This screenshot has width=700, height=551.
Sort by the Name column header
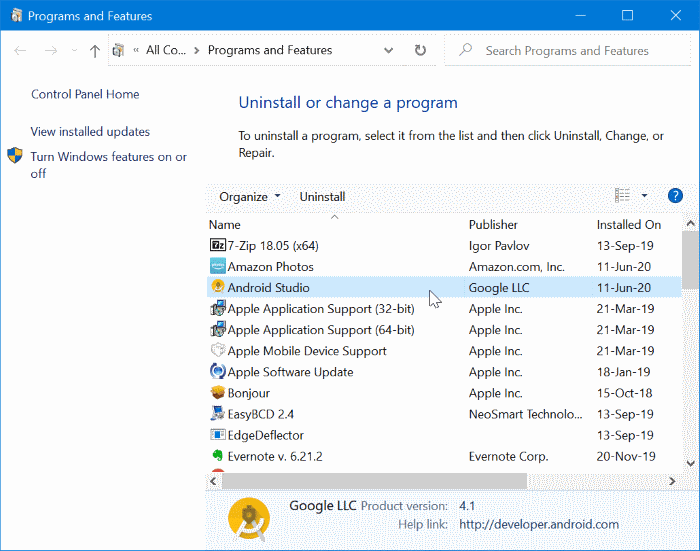pyautogui.click(x=225, y=225)
